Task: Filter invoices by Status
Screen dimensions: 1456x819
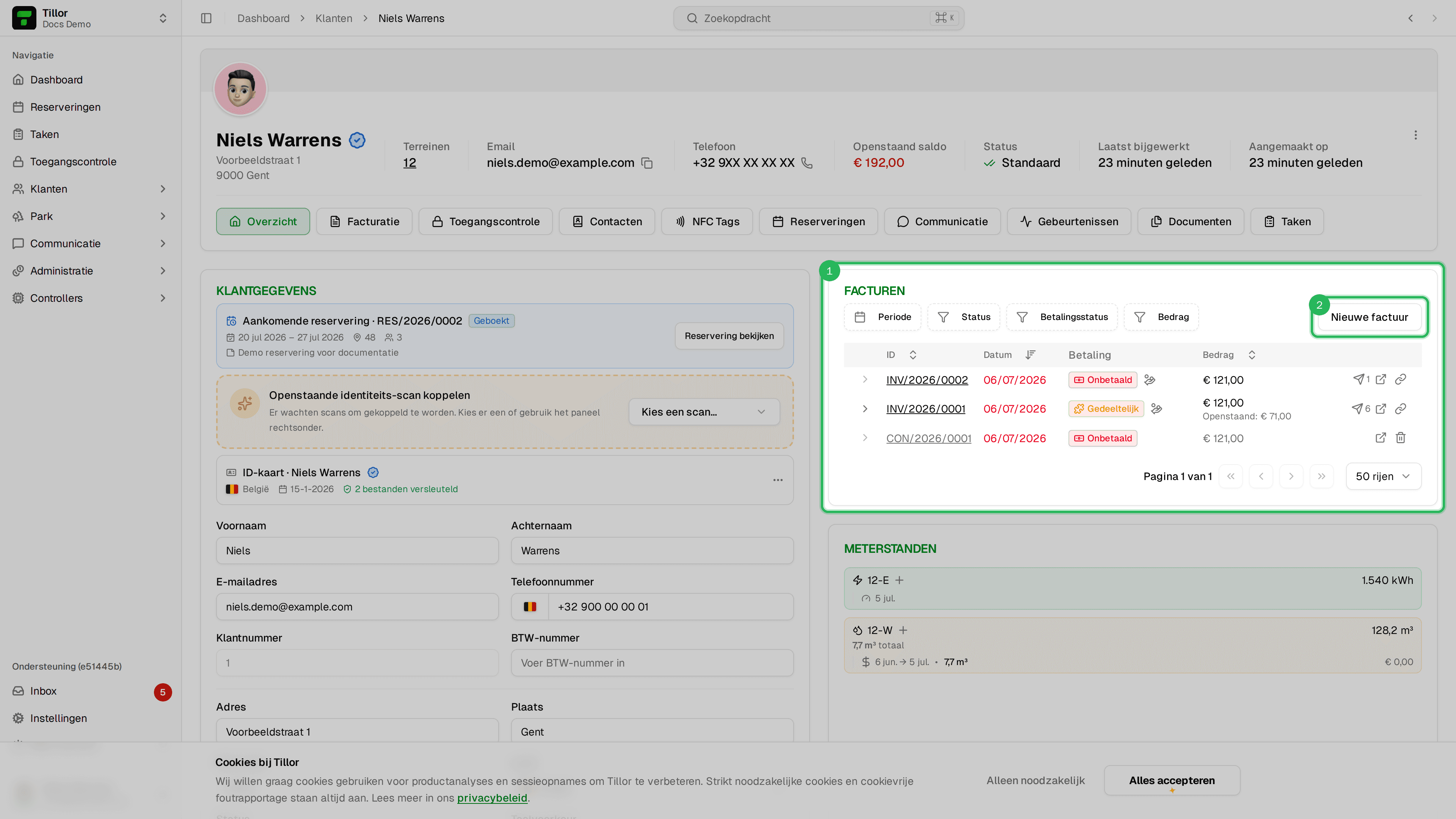Action: coord(963,317)
